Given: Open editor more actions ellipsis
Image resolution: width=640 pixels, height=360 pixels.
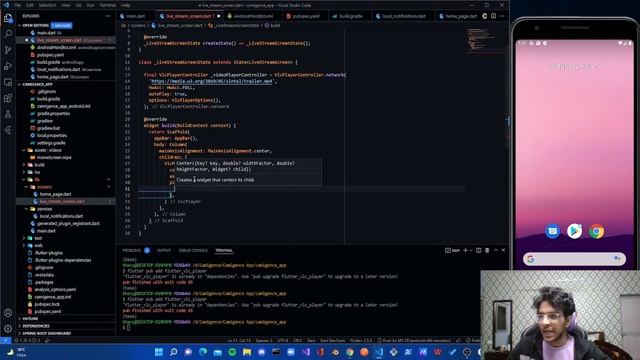Looking at the screenshot, I should (x=502, y=16).
